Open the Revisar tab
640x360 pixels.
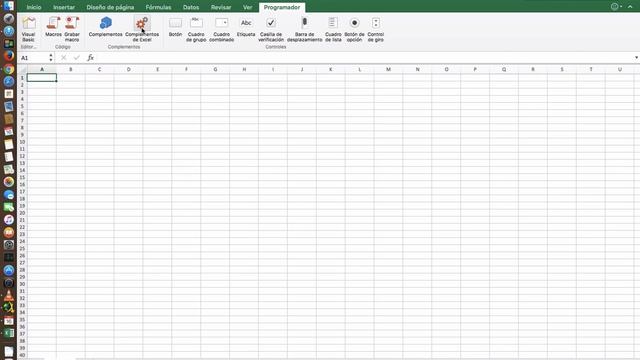(221, 7)
